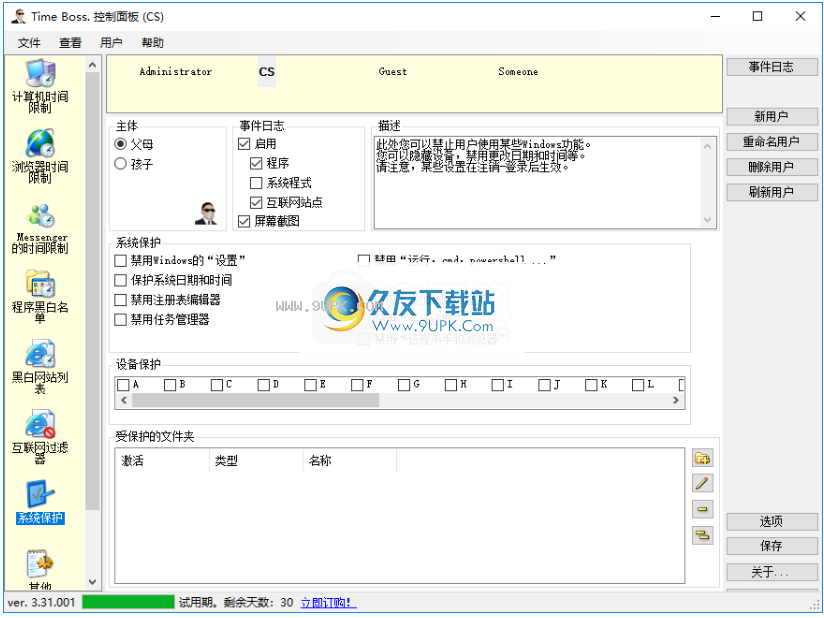824x618 pixels.
Task: Click the 删除用户 button
Action: (x=771, y=167)
